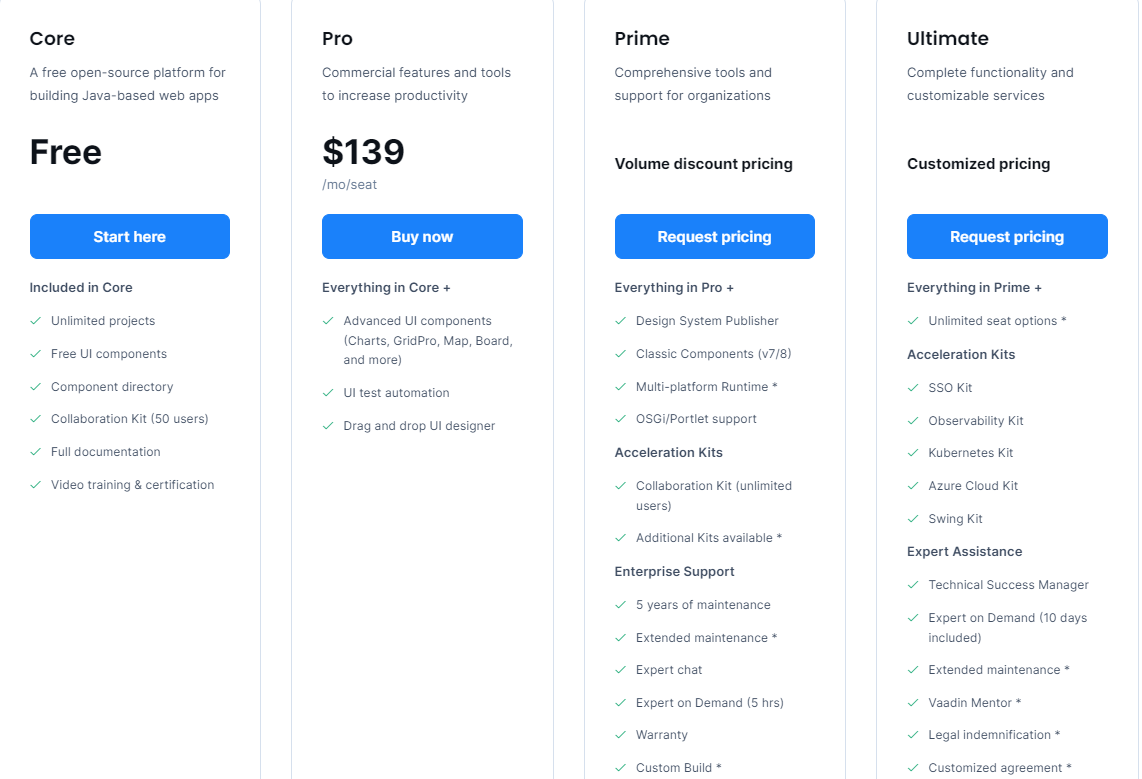Click checkmark next to Expert chat
This screenshot has height=779, width=1142.
coord(620,670)
